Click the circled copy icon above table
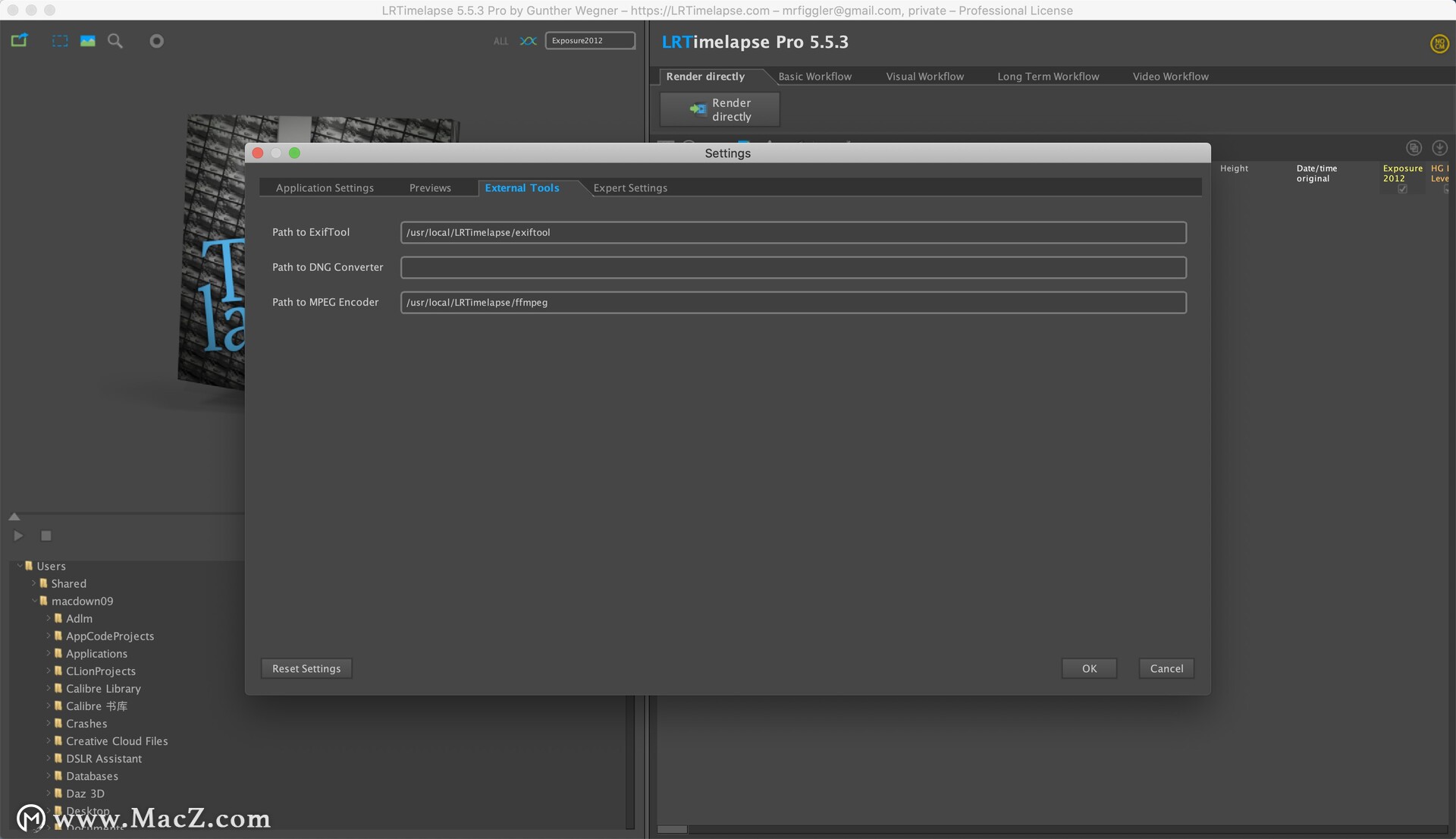 pos(1414,148)
